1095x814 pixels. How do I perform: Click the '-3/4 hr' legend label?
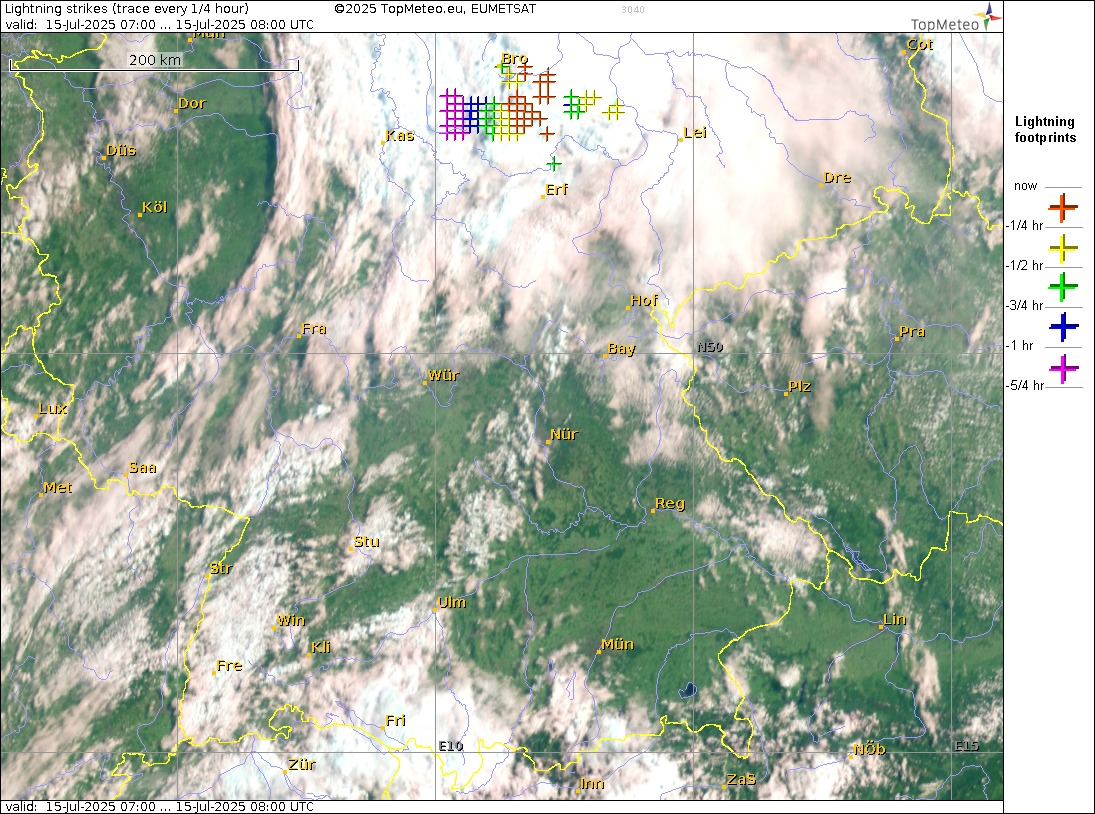(1024, 305)
